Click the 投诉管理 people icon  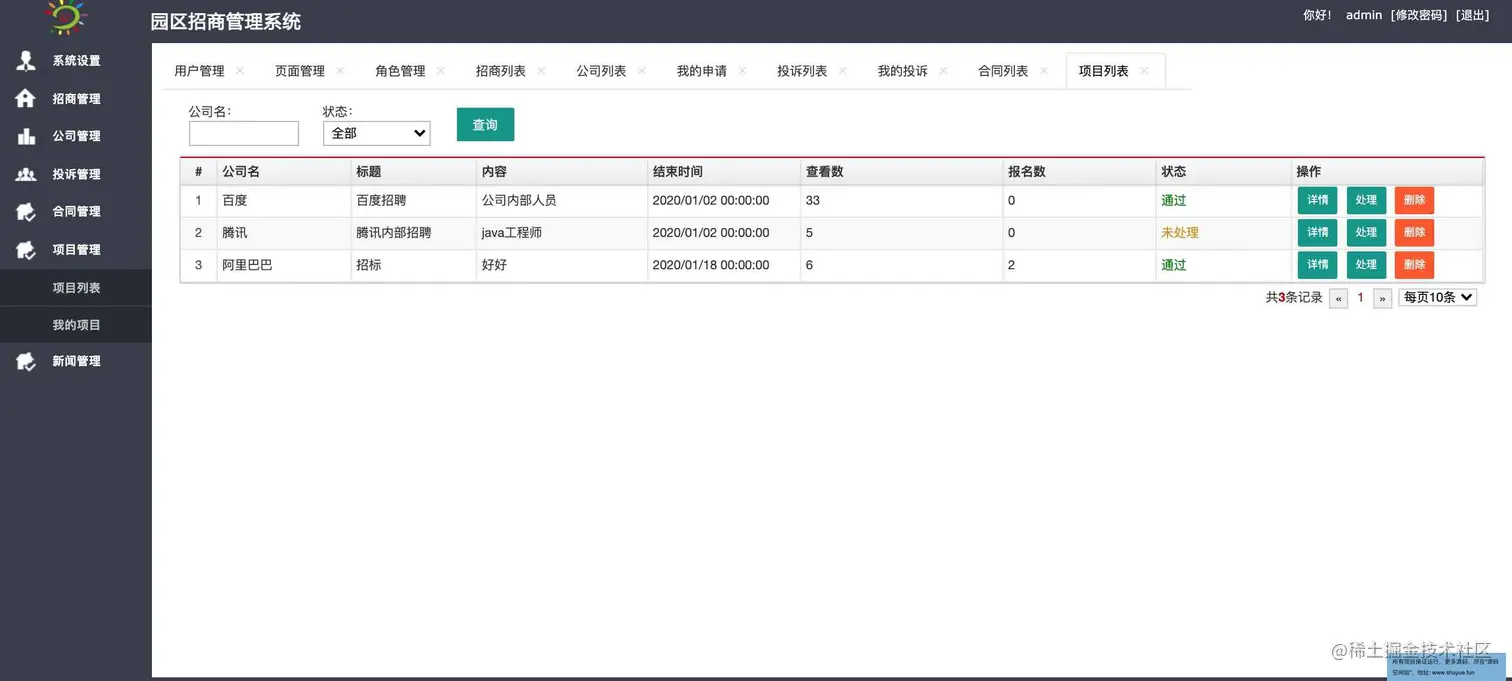click(26, 174)
